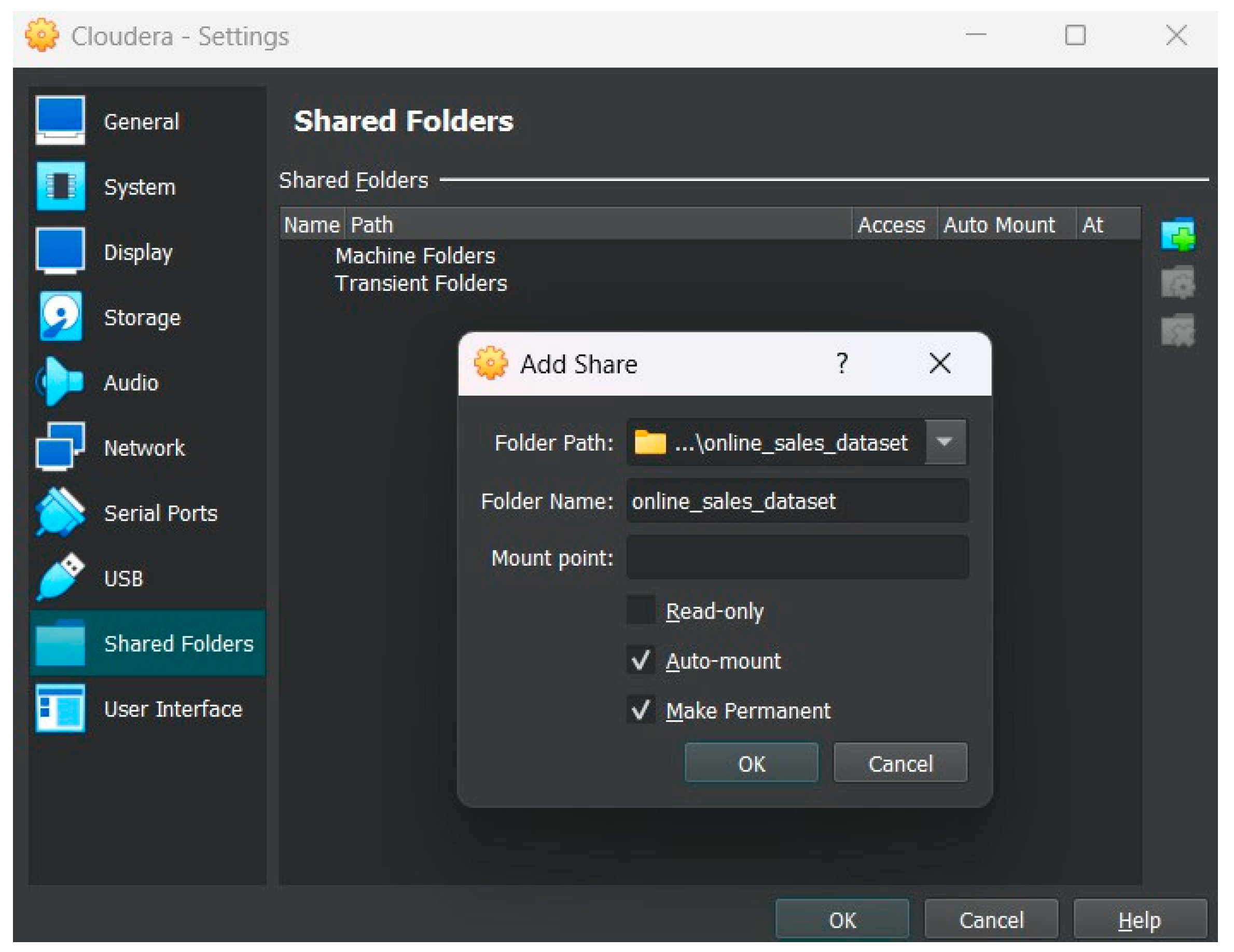Click the Folder Name input field
1234x952 pixels.
(797, 501)
